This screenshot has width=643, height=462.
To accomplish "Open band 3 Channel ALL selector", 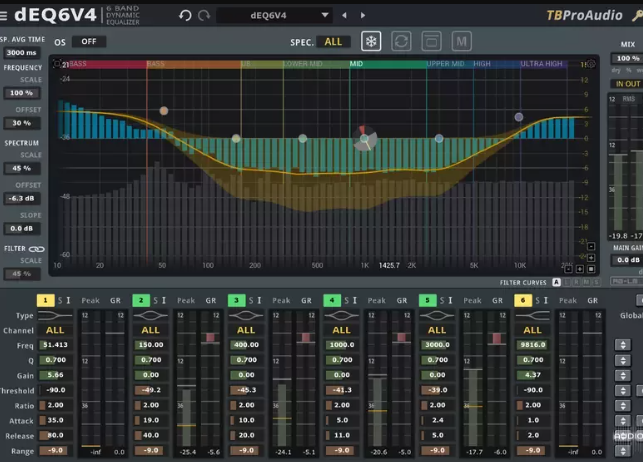I will (x=246, y=330).
